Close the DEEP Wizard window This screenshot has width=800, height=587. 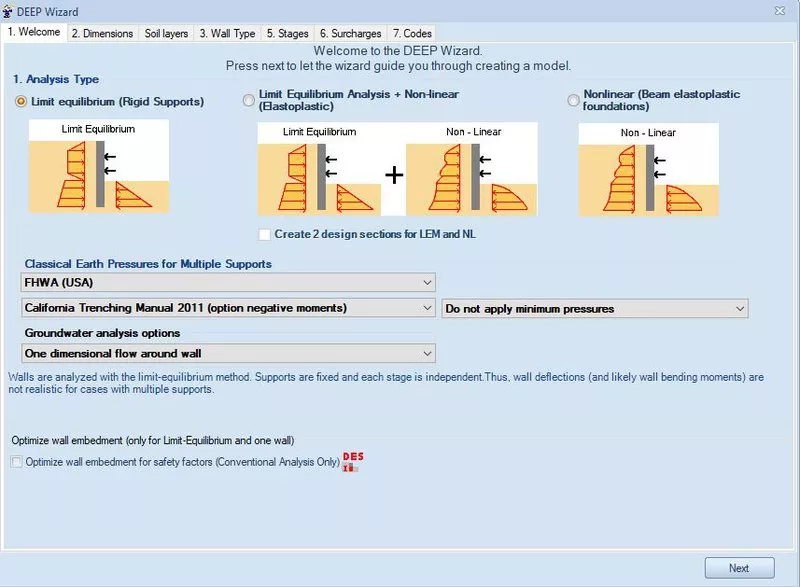pos(780,11)
